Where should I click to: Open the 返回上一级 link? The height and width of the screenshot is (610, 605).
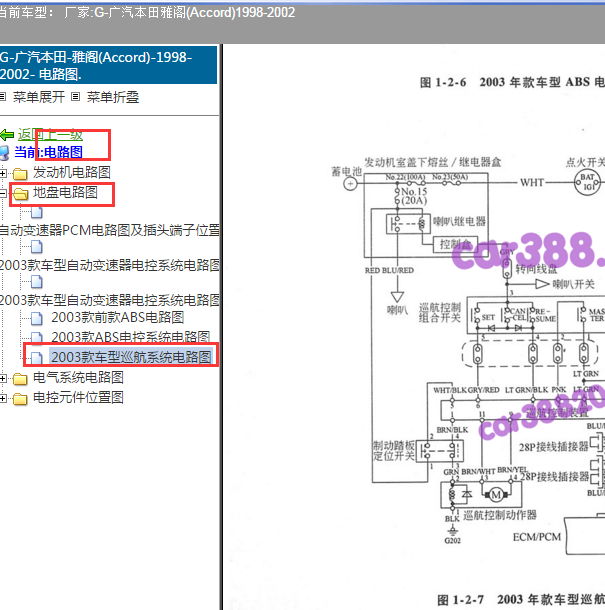[x=50, y=135]
